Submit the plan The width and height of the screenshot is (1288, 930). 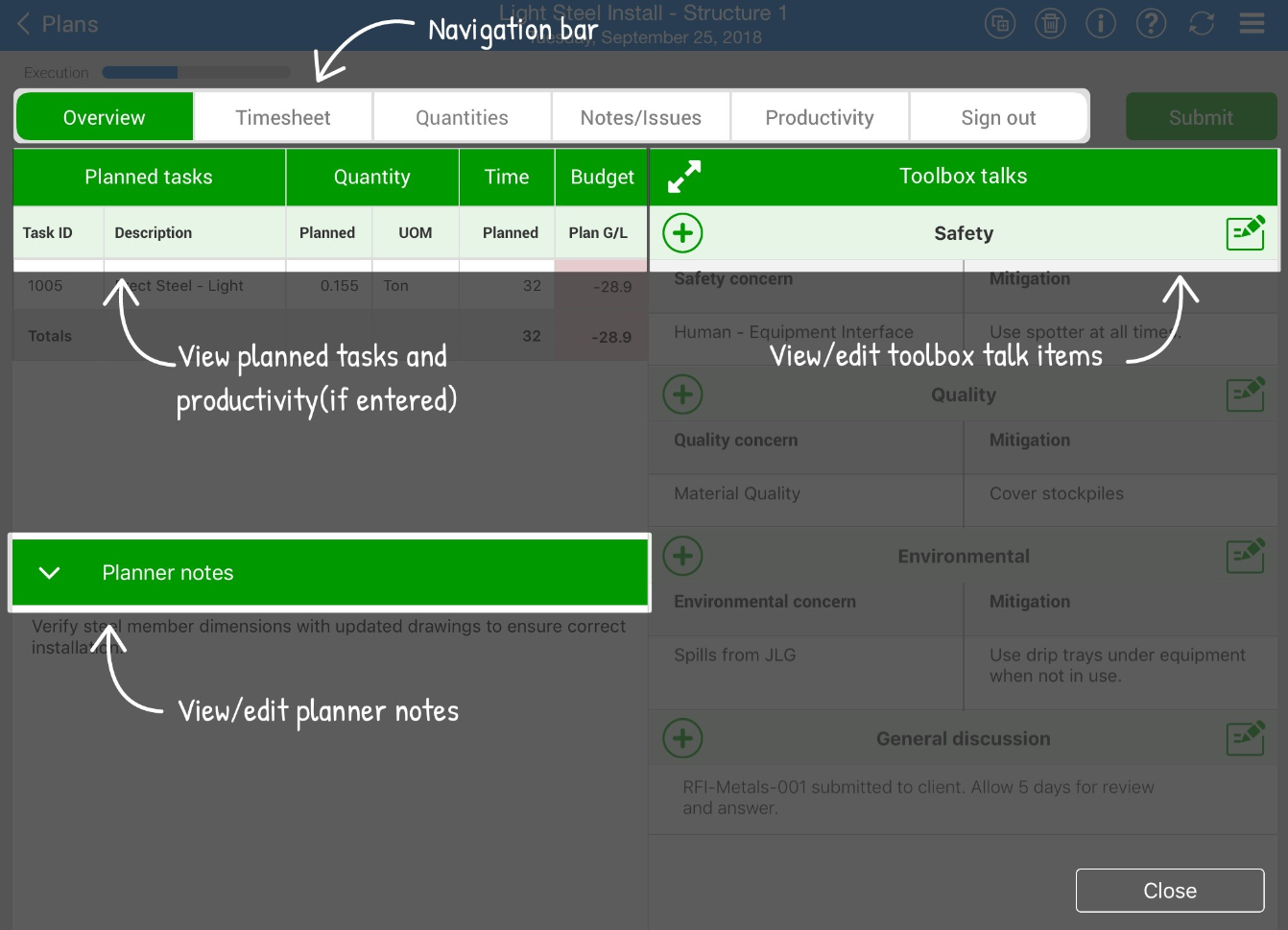tap(1202, 117)
